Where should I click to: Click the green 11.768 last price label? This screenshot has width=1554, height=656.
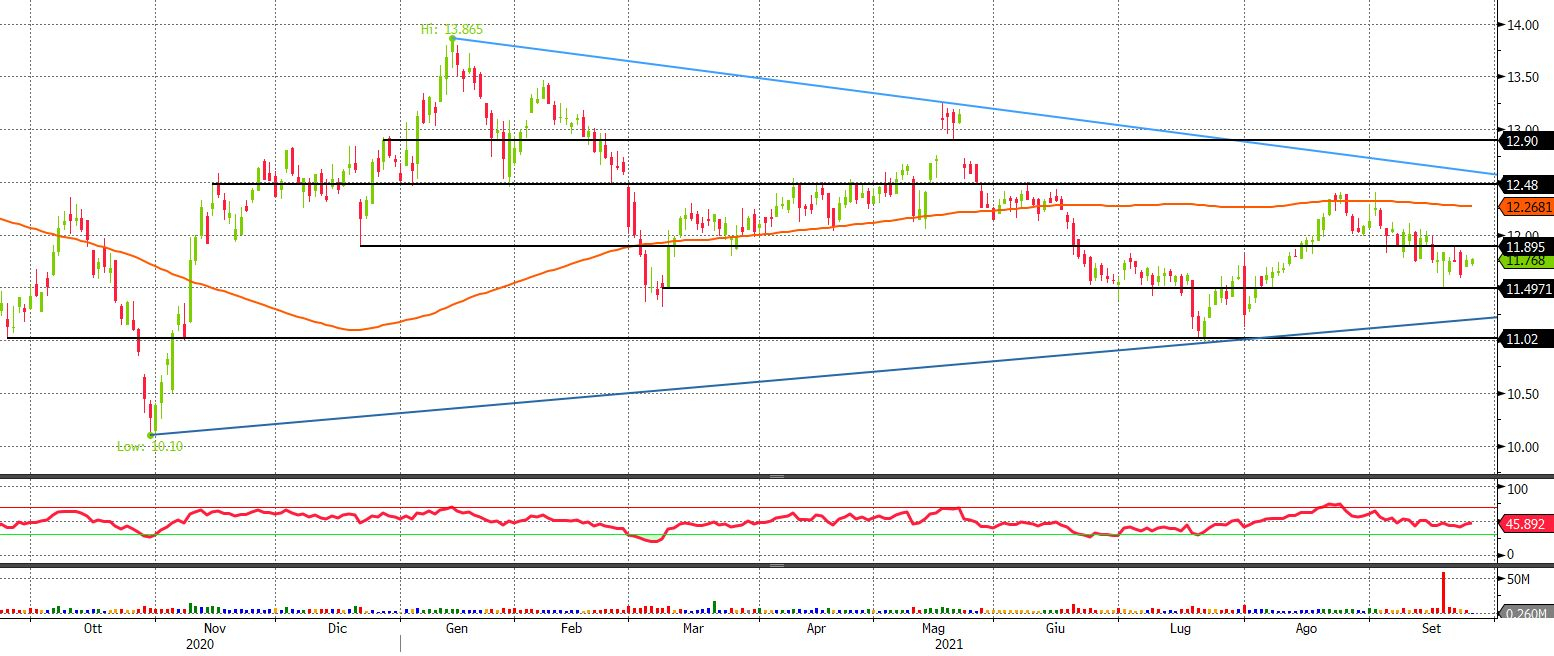(1525, 261)
